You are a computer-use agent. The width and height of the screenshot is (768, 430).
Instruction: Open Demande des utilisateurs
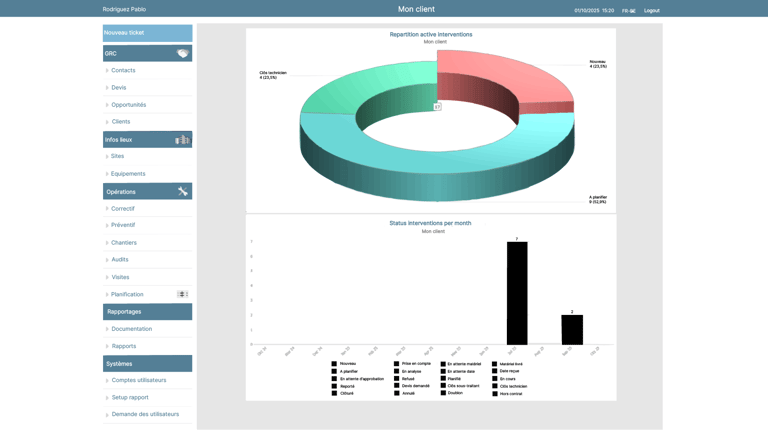pos(145,414)
